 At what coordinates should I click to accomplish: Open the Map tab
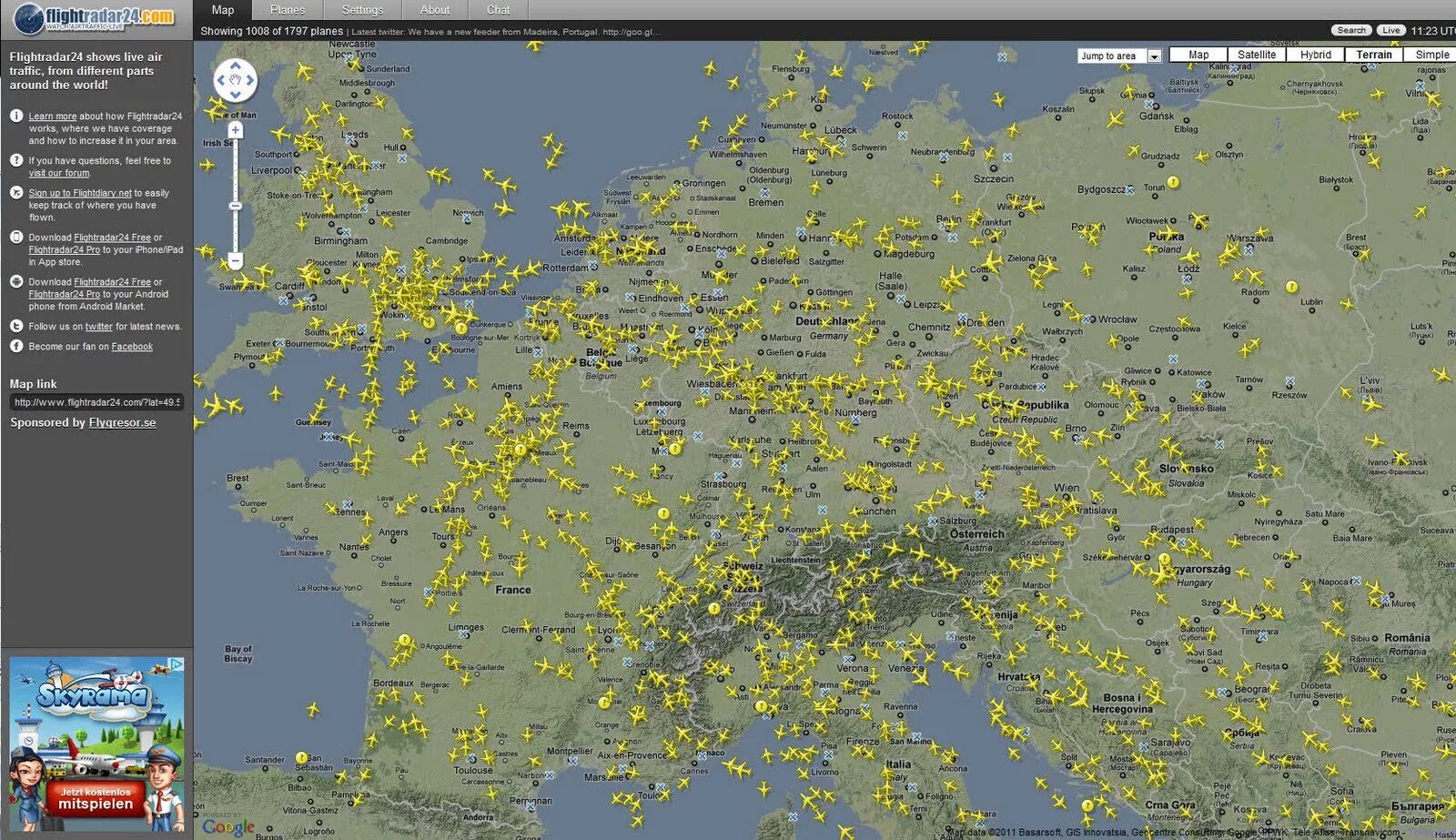pyautogui.click(x=223, y=10)
